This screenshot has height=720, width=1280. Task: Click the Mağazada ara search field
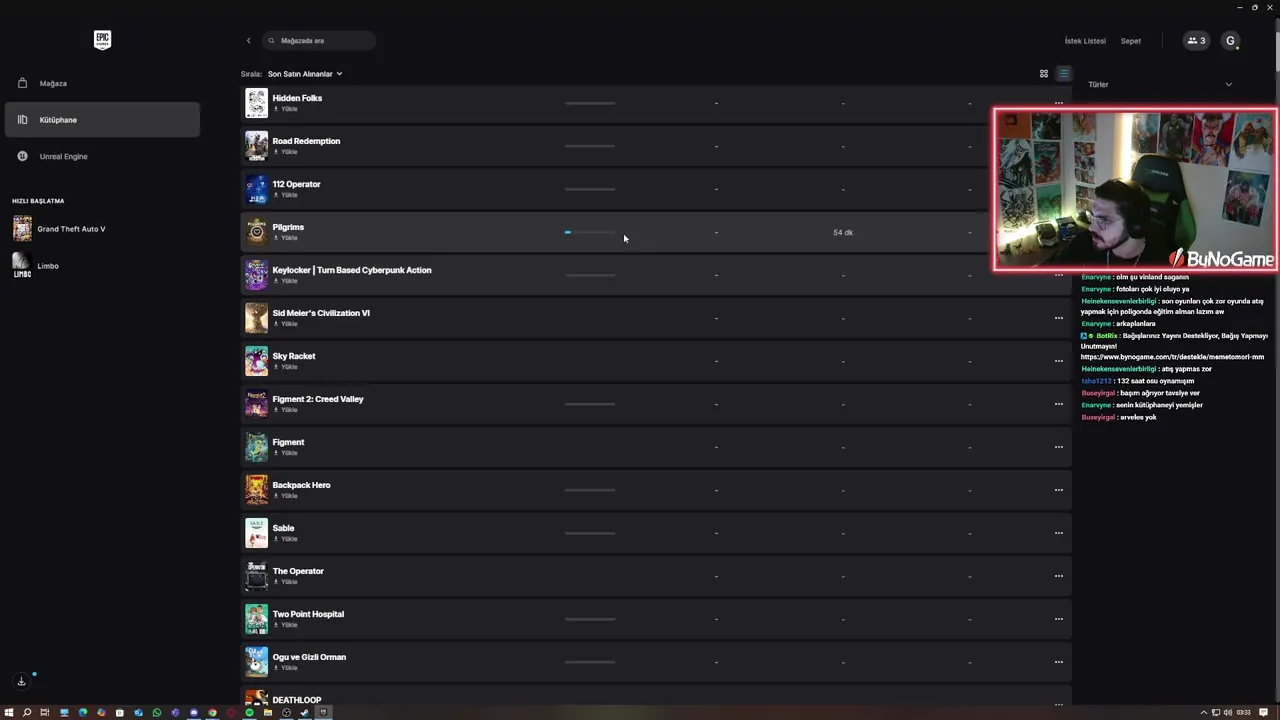click(x=319, y=41)
